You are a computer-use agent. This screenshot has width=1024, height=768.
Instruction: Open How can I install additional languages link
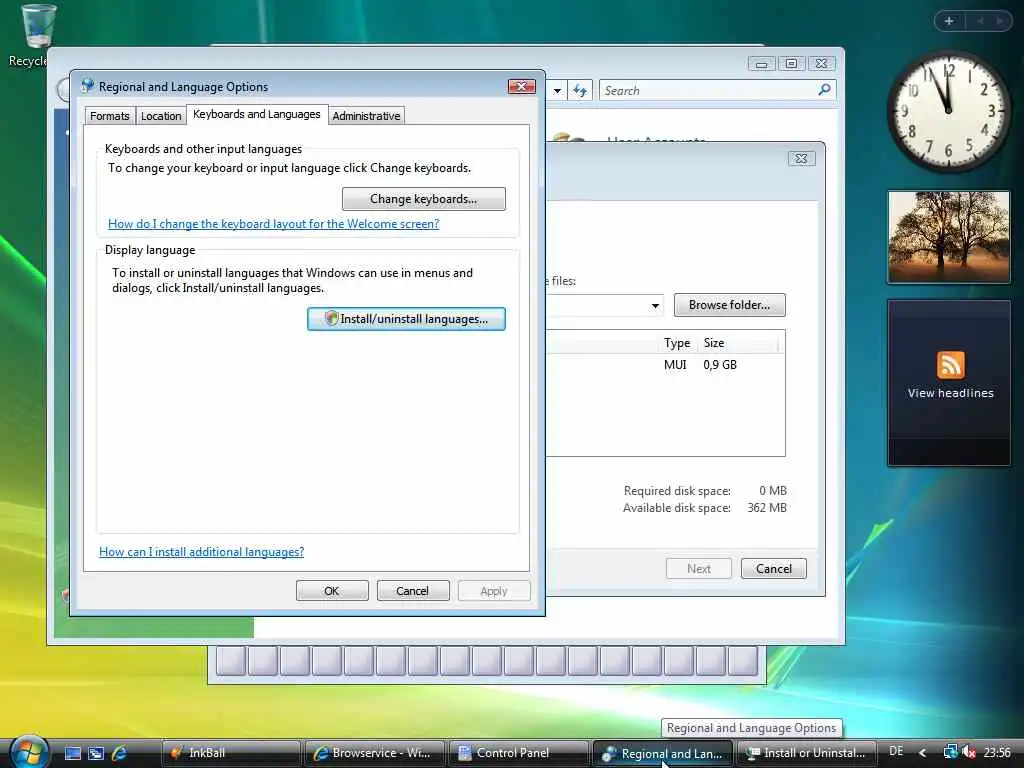click(201, 552)
